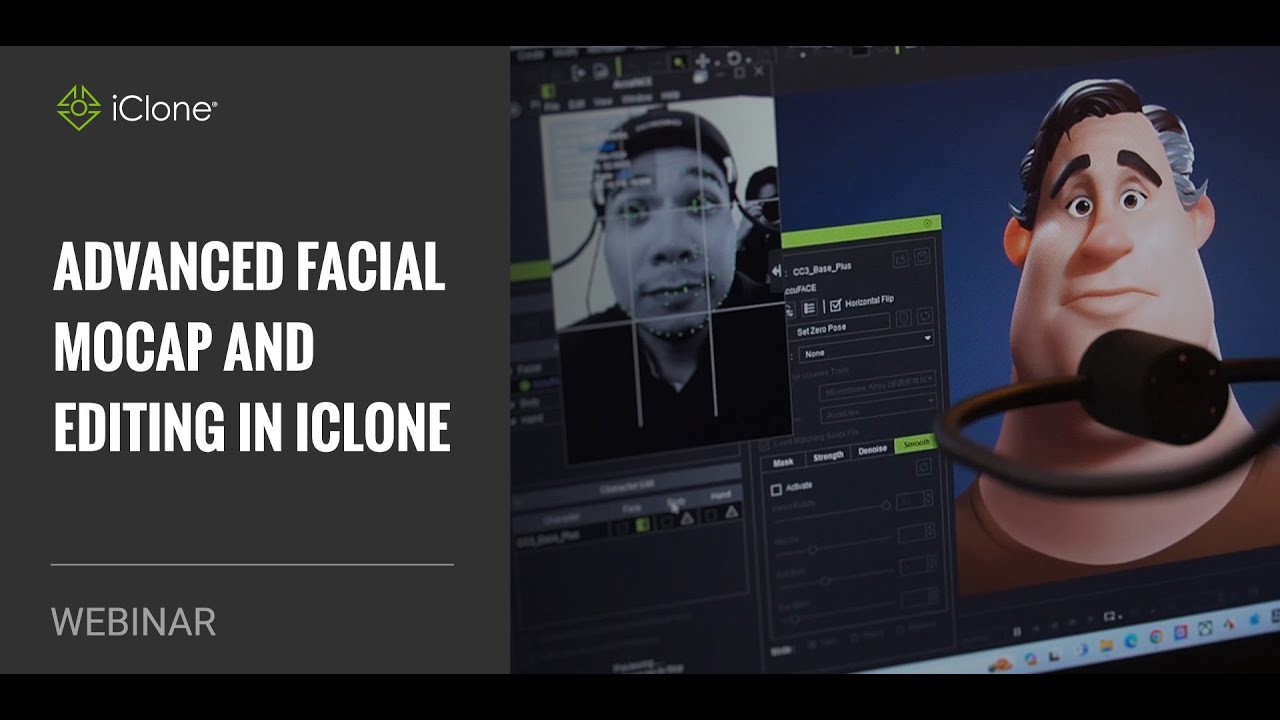The height and width of the screenshot is (720, 1280).
Task: Click the load icon above Horizontal Flip
Action: [x=901, y=259]
